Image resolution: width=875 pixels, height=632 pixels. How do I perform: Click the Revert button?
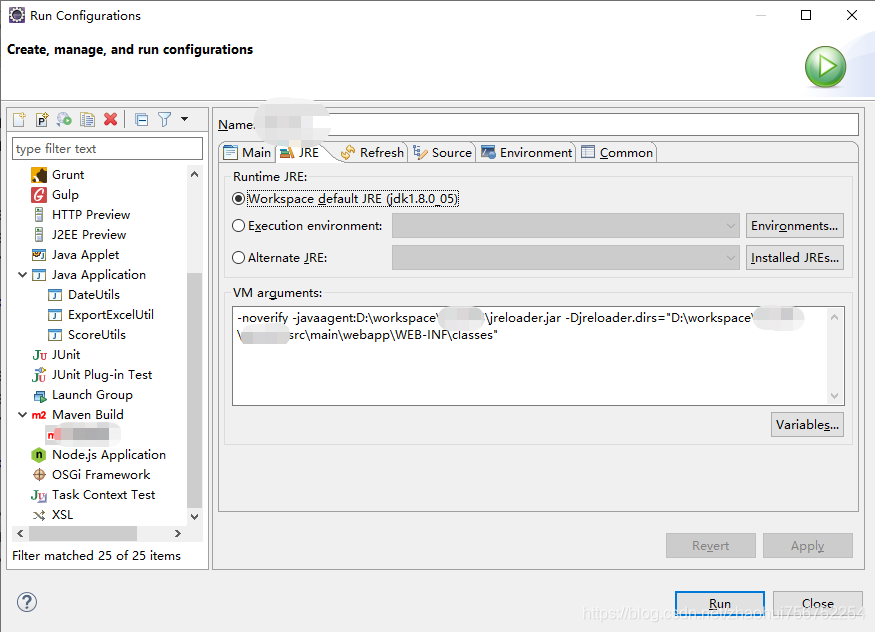[710, 546]
